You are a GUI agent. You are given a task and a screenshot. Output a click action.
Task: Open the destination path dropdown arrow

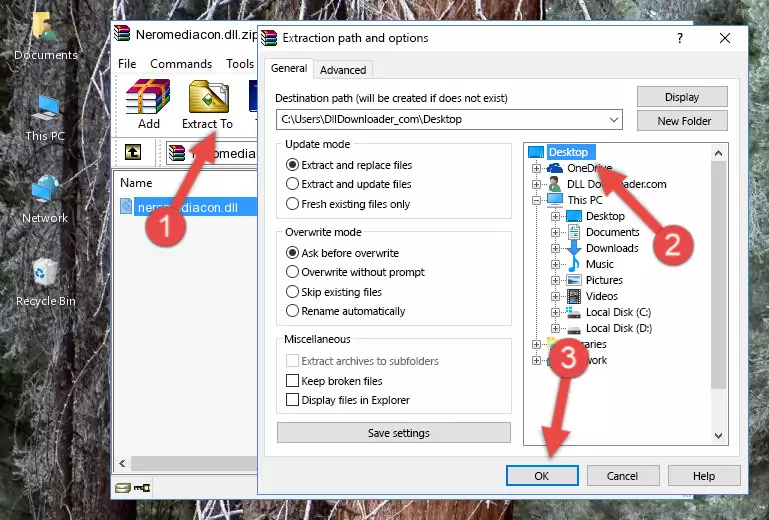click(x=614, y=119)
